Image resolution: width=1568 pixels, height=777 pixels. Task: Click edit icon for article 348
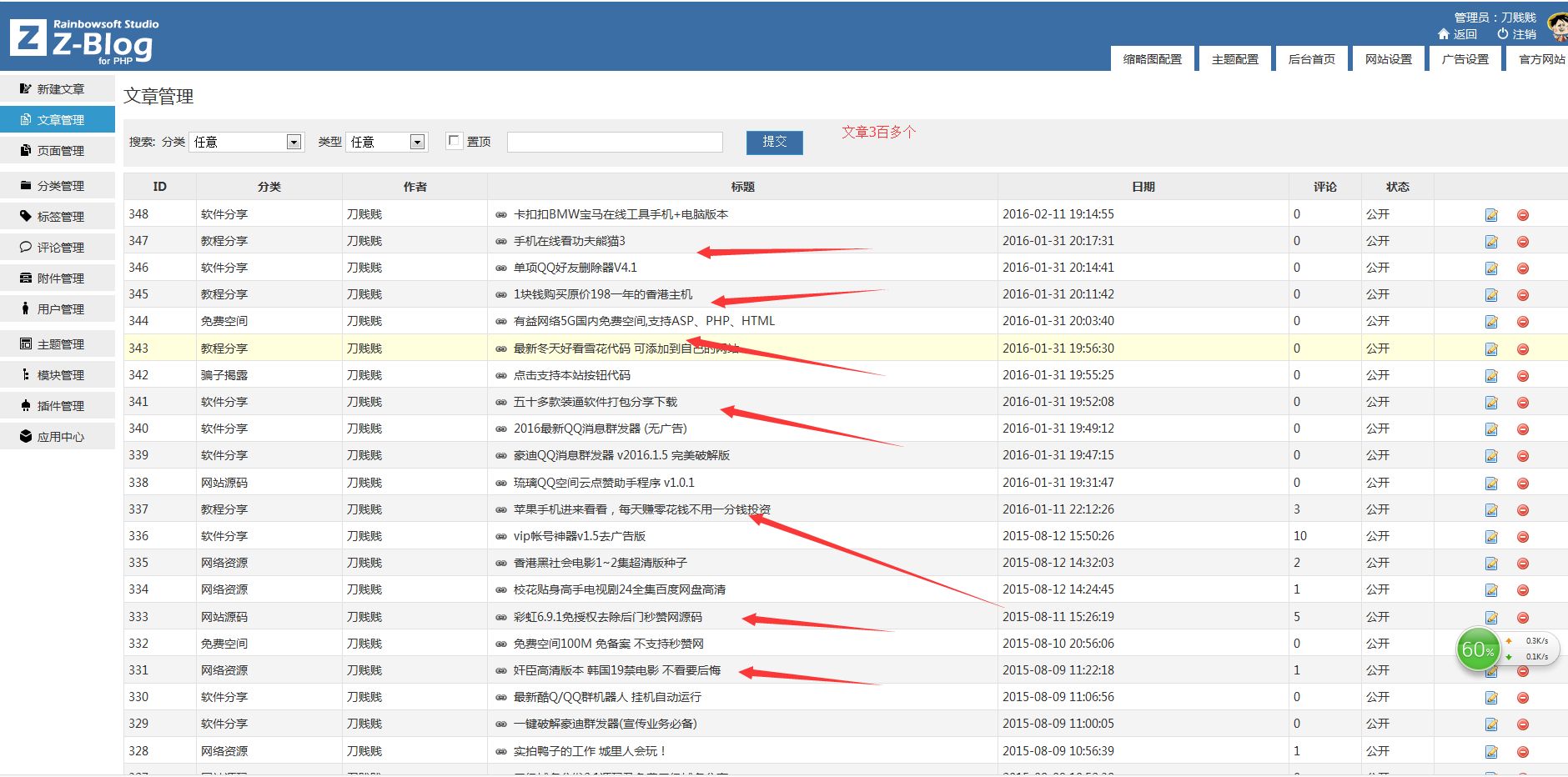(1491, 215)
